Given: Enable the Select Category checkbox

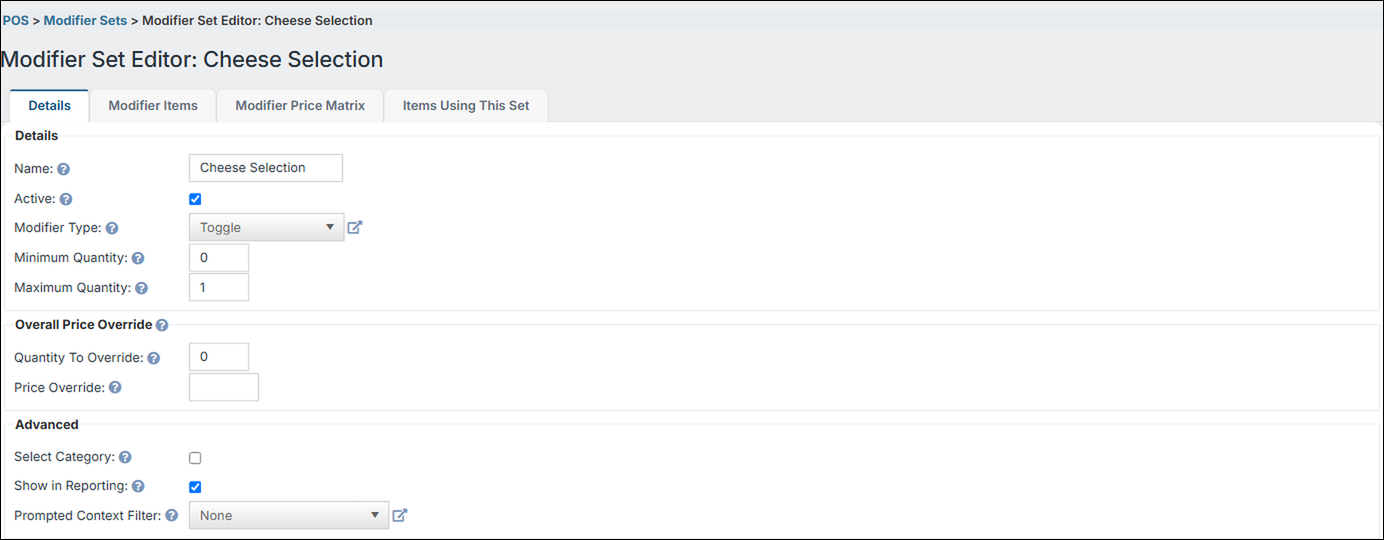Looking at the screenshot, I should (195, 458).
